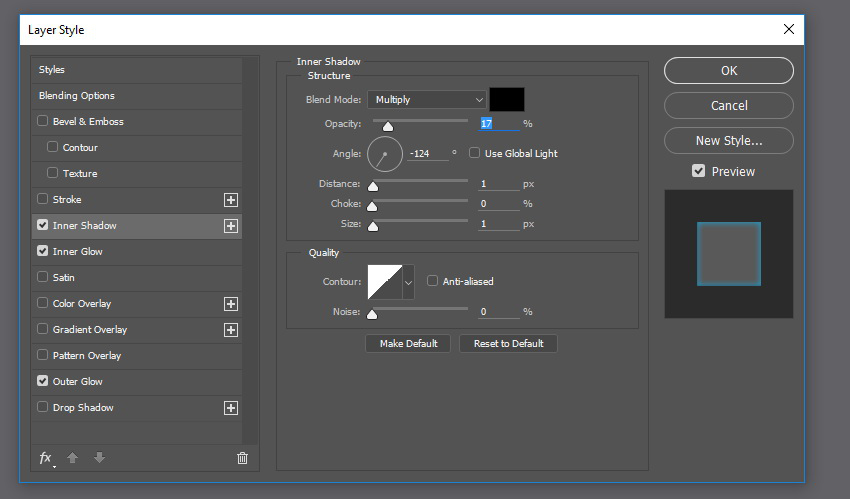Add another Gradient Overlay with plus icon
The height and width of the screenshot is (500, 850).
[x=231, y=330]
